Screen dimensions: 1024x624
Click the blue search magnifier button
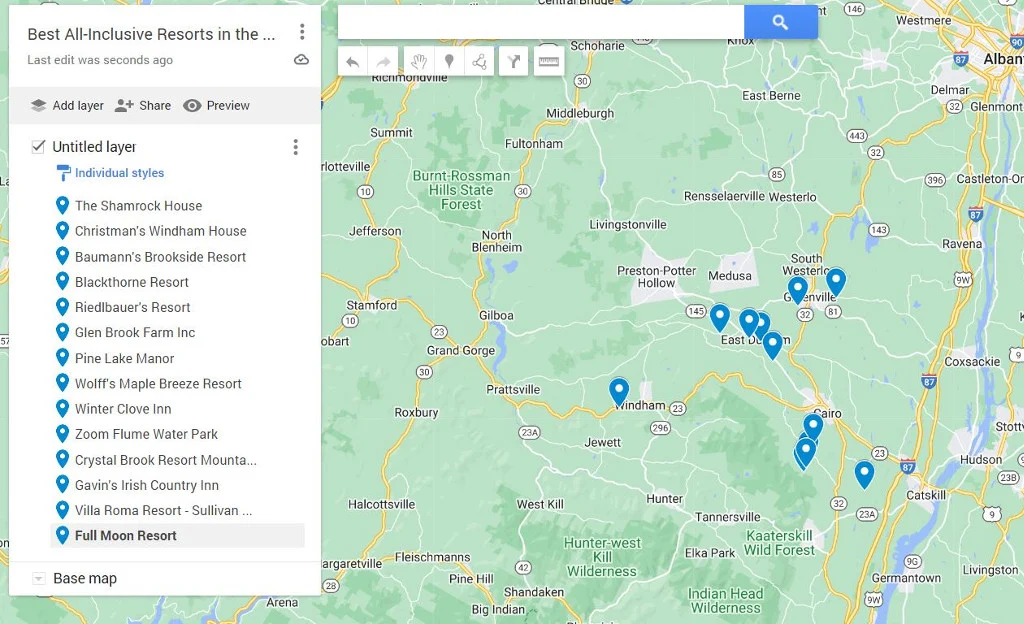[780, 22]
